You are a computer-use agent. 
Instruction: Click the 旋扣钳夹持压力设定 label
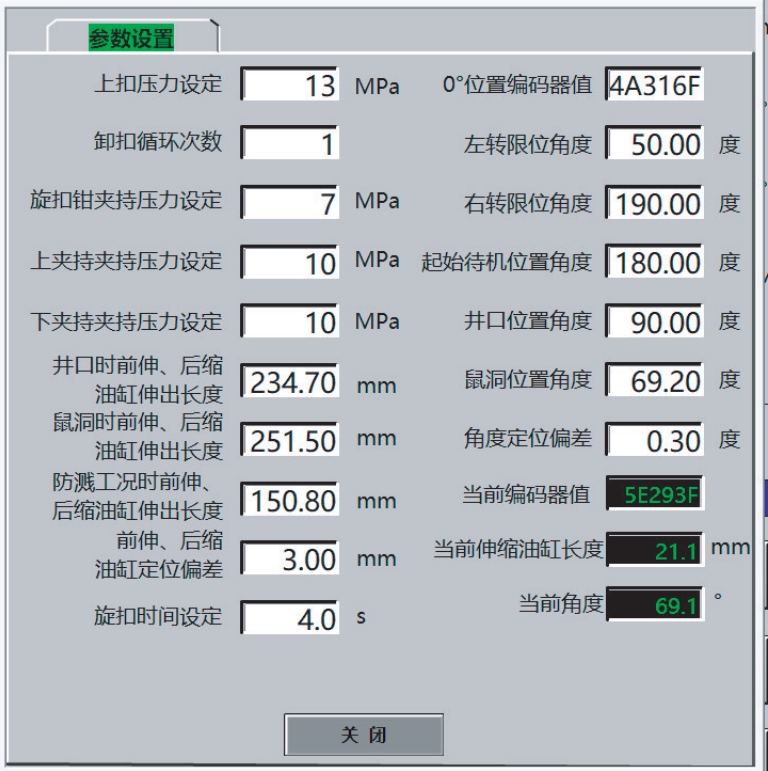126,200
